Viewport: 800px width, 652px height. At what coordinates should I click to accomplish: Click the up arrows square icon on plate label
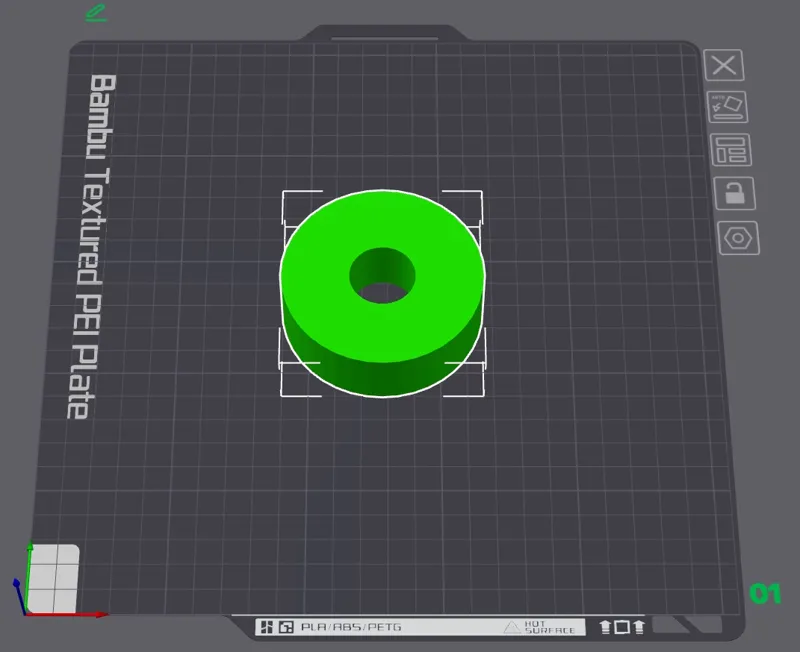[622, 627]
